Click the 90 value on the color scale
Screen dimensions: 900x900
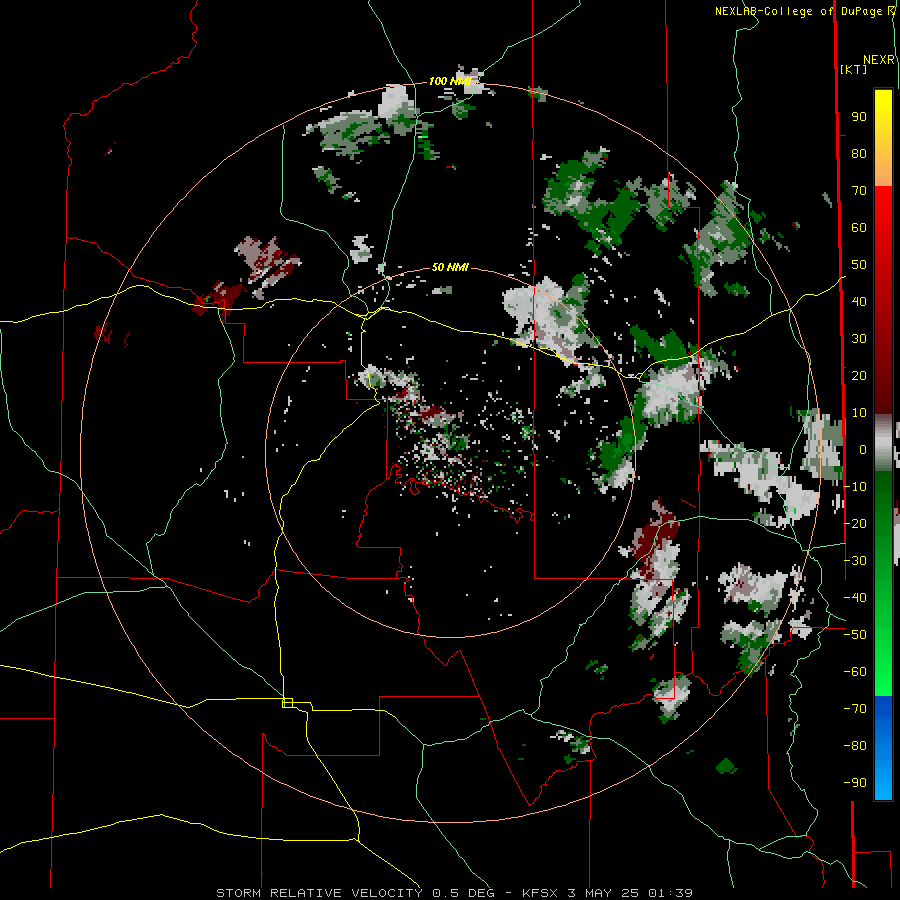coord(859,117)
